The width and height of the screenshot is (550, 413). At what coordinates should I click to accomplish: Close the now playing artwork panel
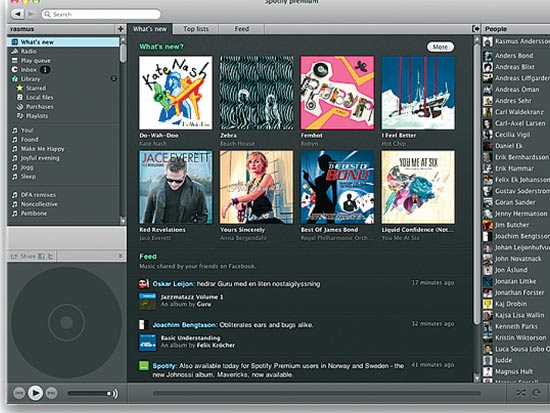pos(120,256)
